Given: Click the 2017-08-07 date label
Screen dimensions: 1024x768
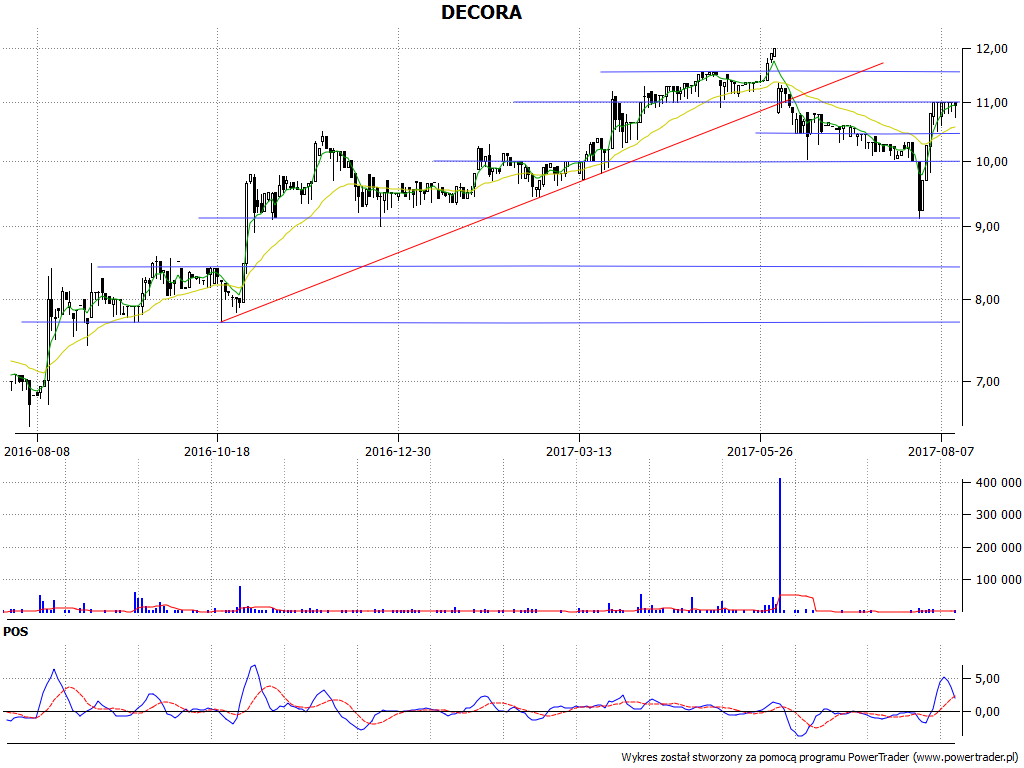Looking at the screenshot, I should coord(940,451).
